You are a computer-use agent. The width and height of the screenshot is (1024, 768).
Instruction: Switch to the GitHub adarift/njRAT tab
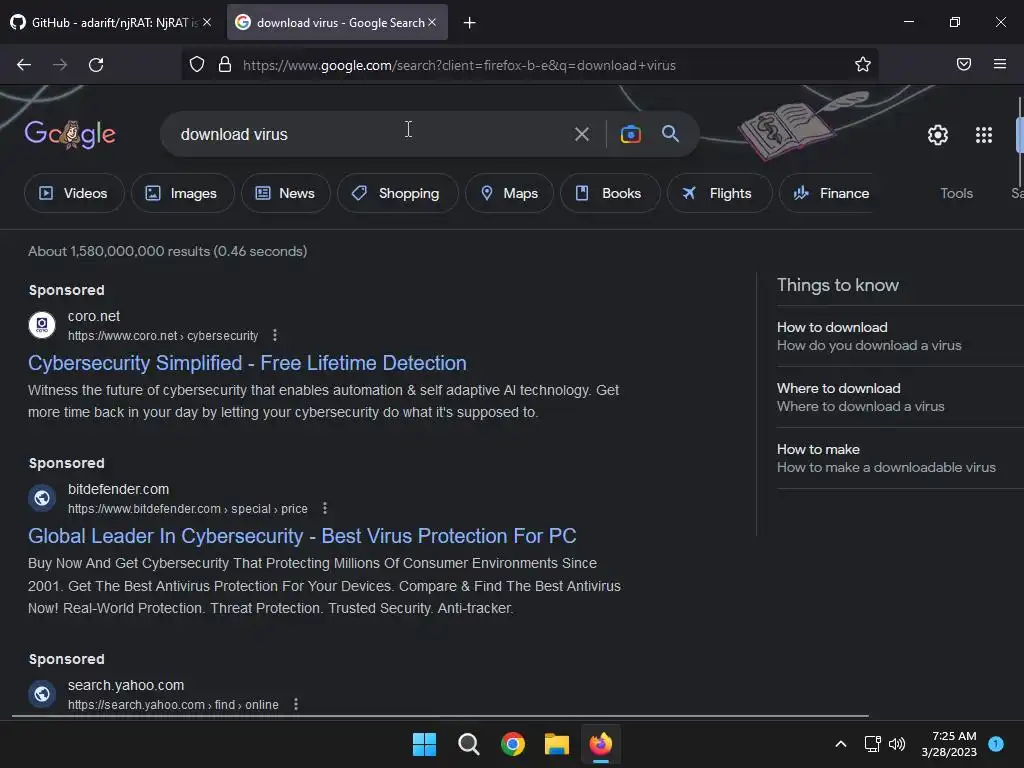[111, 22]
